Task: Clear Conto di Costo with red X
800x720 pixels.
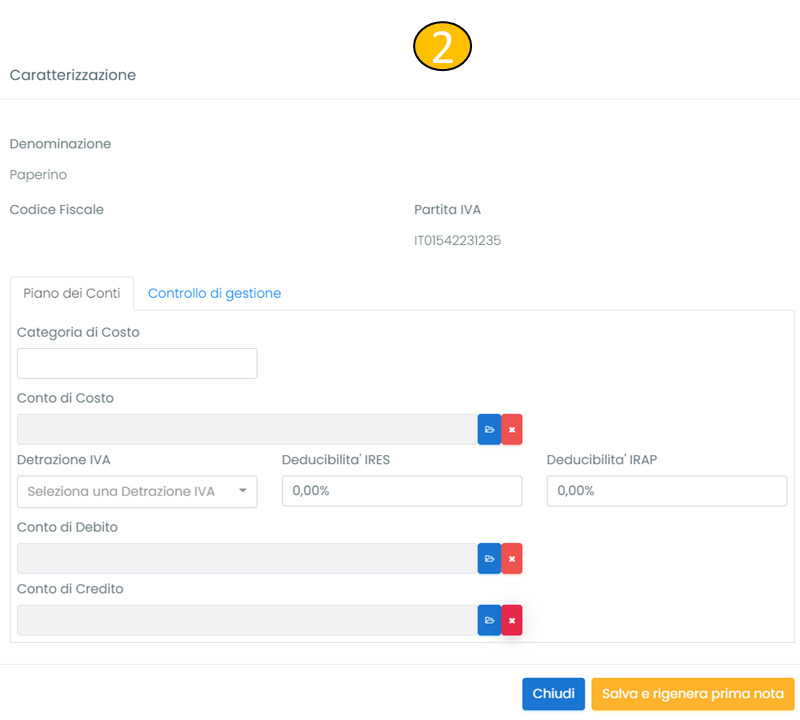Action: [x=512, y=429]
